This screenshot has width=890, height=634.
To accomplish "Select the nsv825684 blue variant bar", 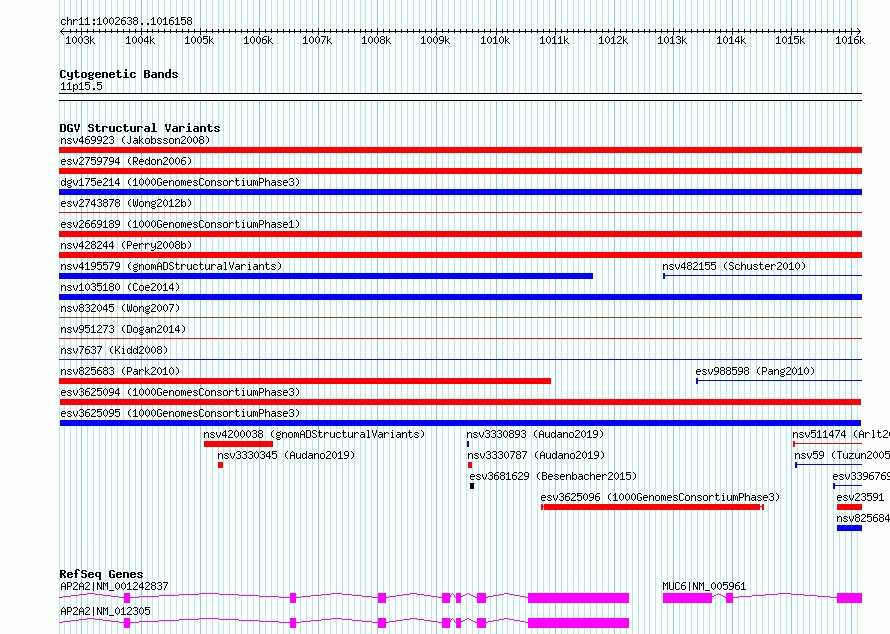I will 849,528.
